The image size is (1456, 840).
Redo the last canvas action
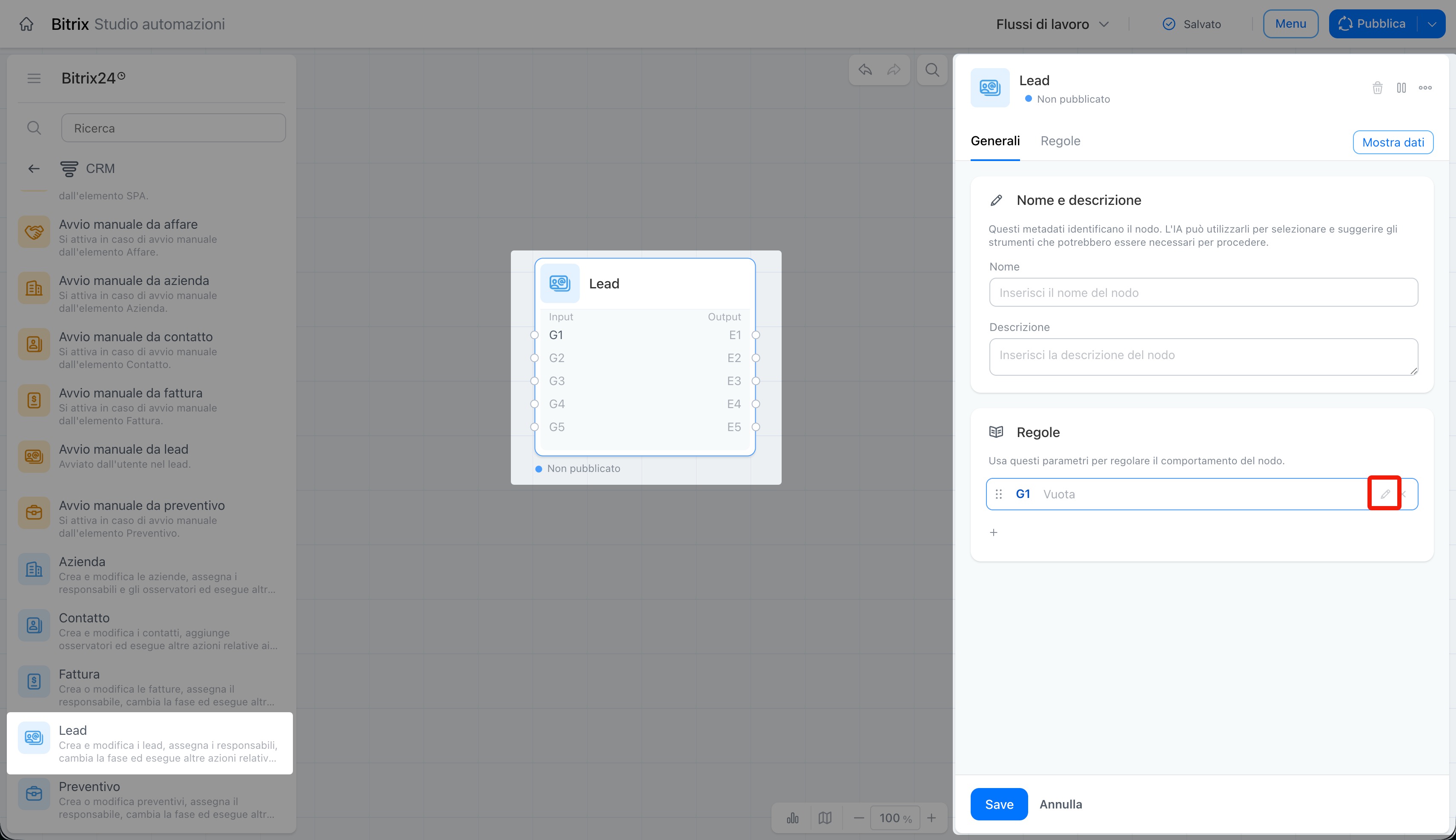pyautogui.click(x=894, y=70)
